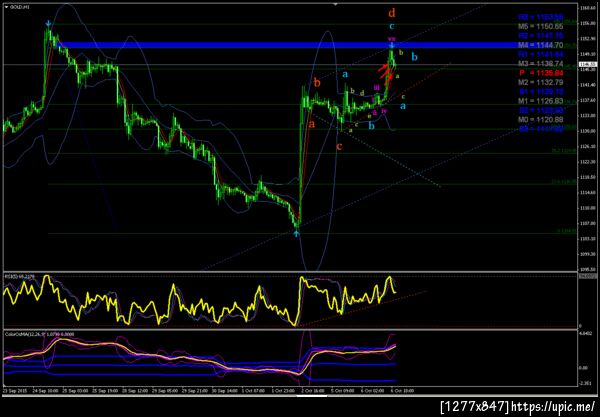Select the orange wave label c under the spike
600x417 pixels.
coord(339,146)
